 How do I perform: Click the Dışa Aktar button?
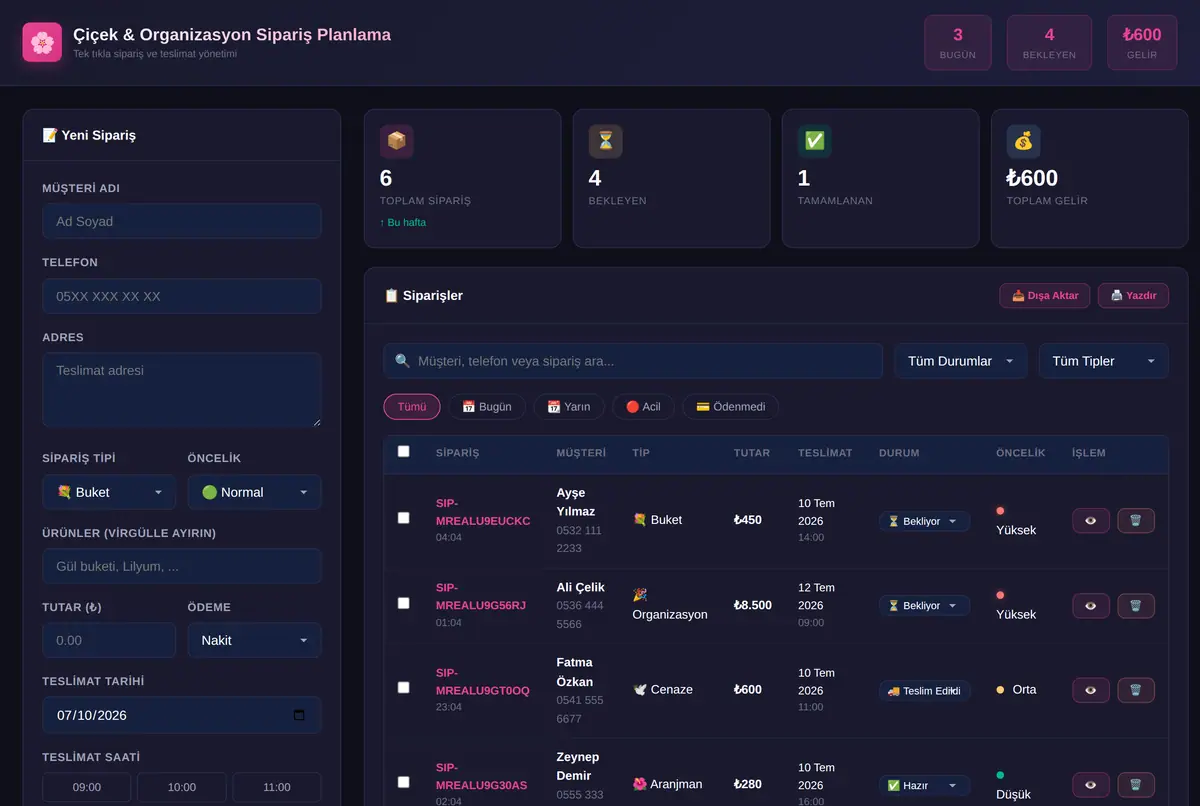click(1045, 296)
